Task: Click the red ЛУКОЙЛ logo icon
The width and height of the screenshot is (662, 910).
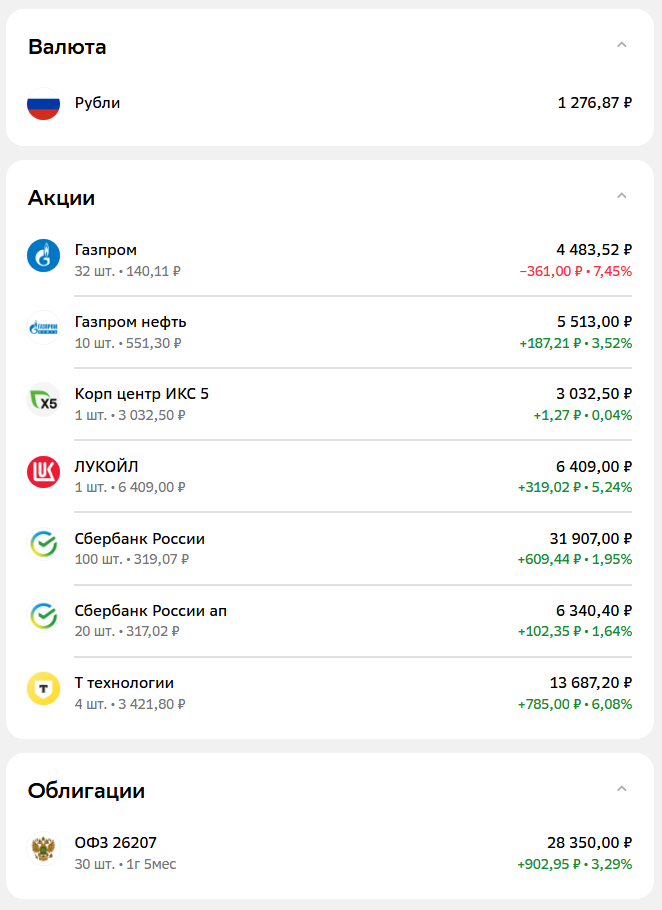Action: 44,472
